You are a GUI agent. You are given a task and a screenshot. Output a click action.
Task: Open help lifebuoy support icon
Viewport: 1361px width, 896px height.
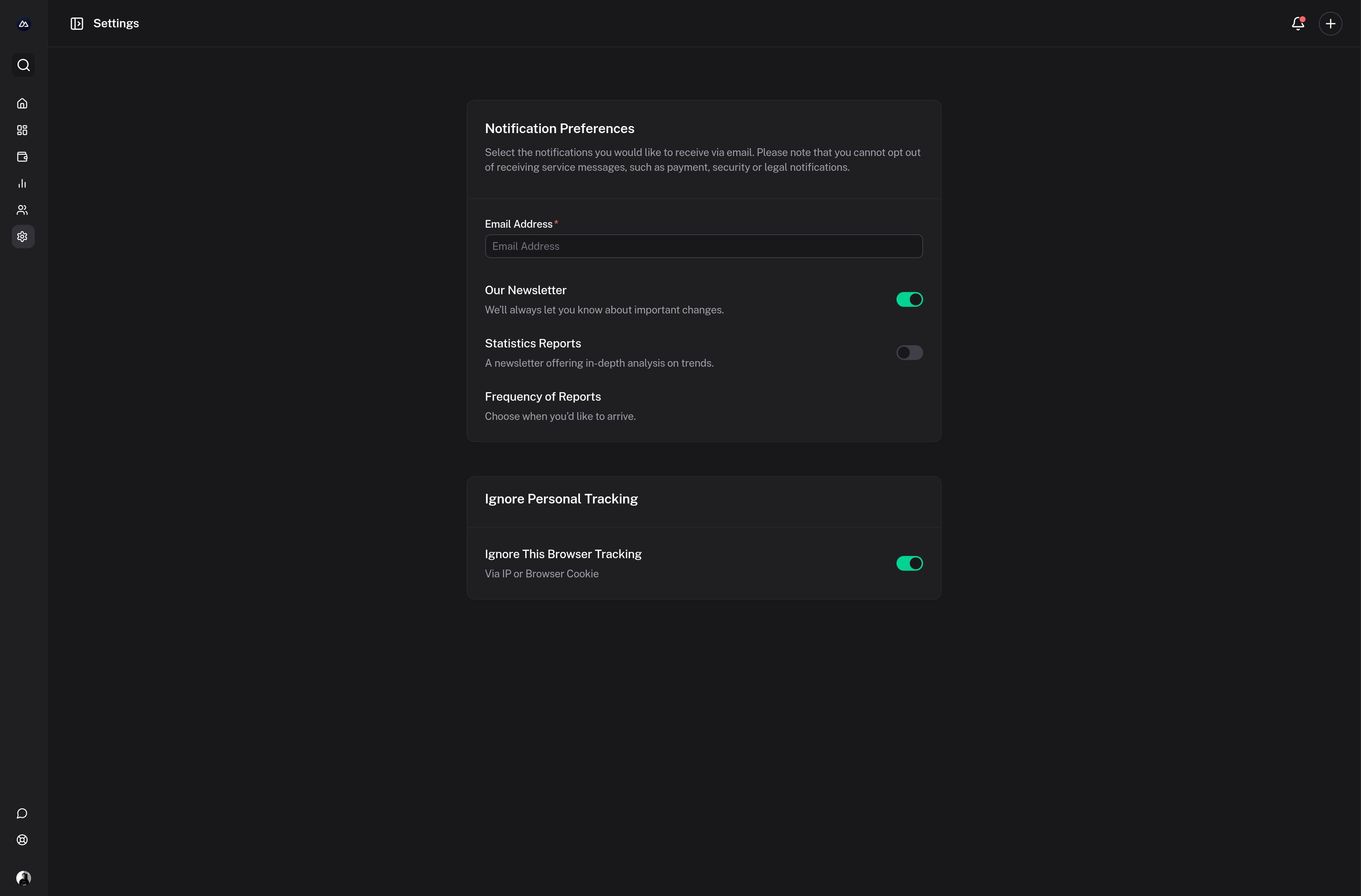pos(22,839)
